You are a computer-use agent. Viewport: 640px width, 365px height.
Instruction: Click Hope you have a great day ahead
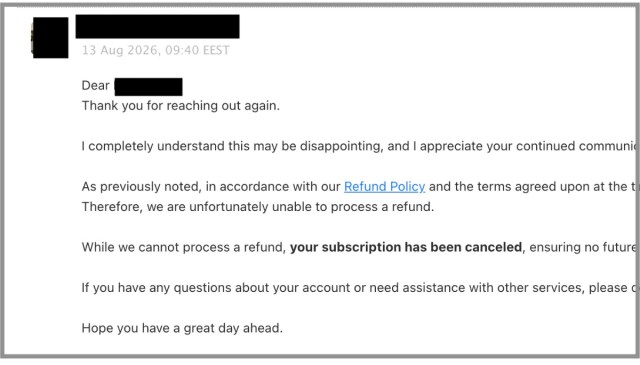[x=182, y=328]
